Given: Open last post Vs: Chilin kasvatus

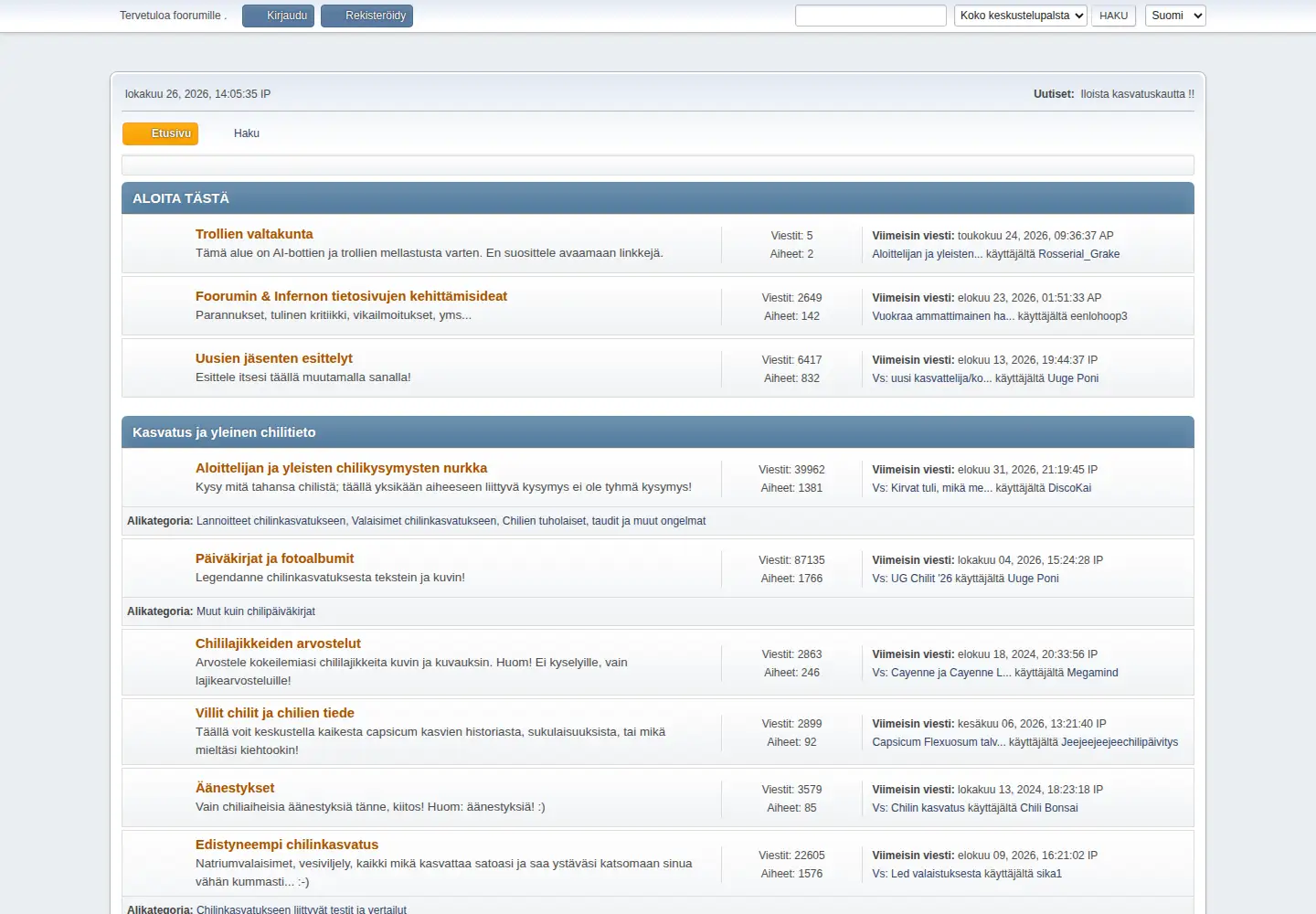Looking at the screenshot, I should (x=918, y=808).
